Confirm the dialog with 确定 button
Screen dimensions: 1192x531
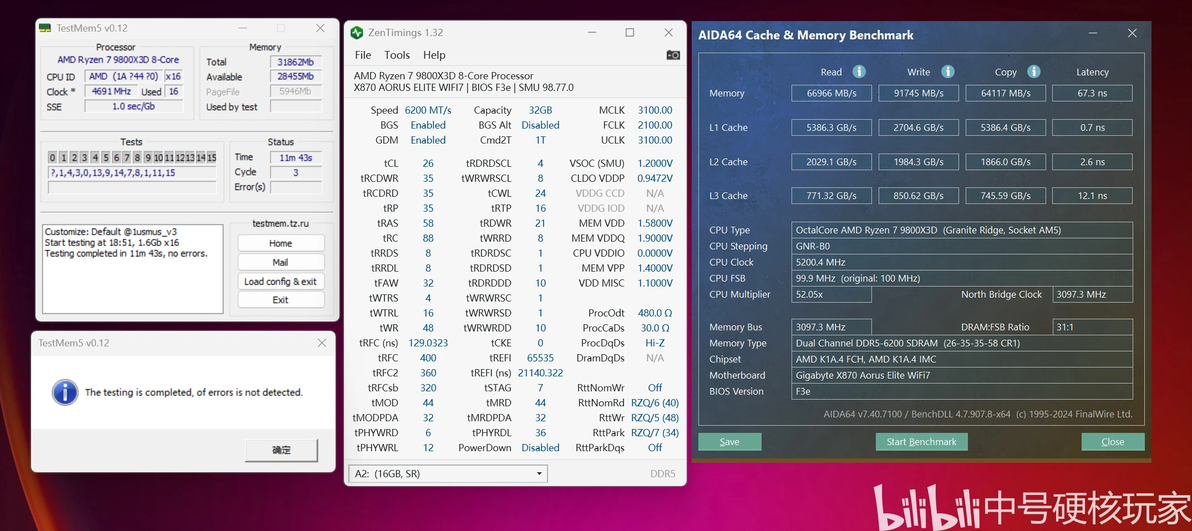click(x=281, y=450)
